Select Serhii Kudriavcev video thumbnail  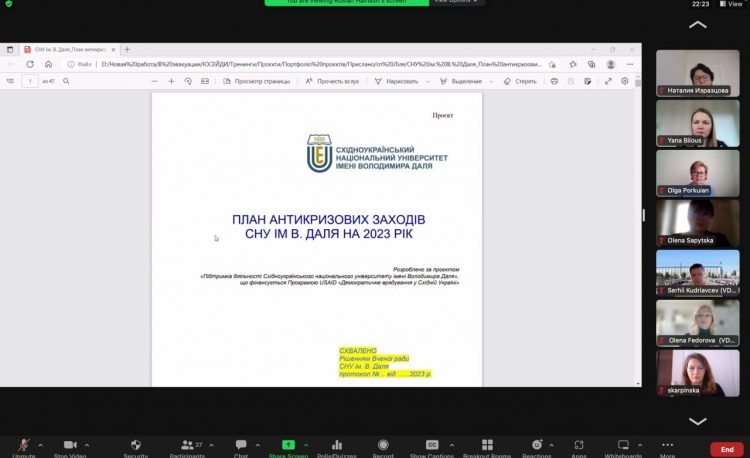click(697, 273)
